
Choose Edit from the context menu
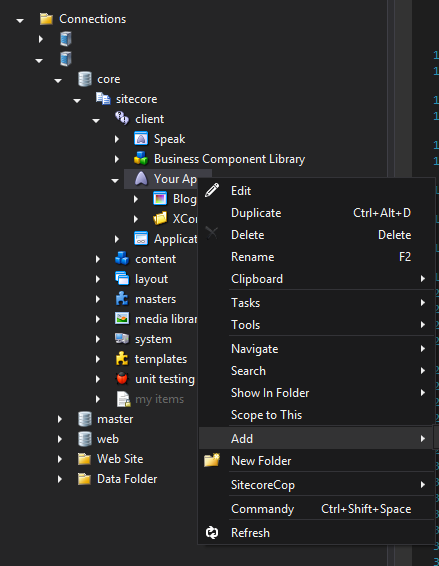316,191
